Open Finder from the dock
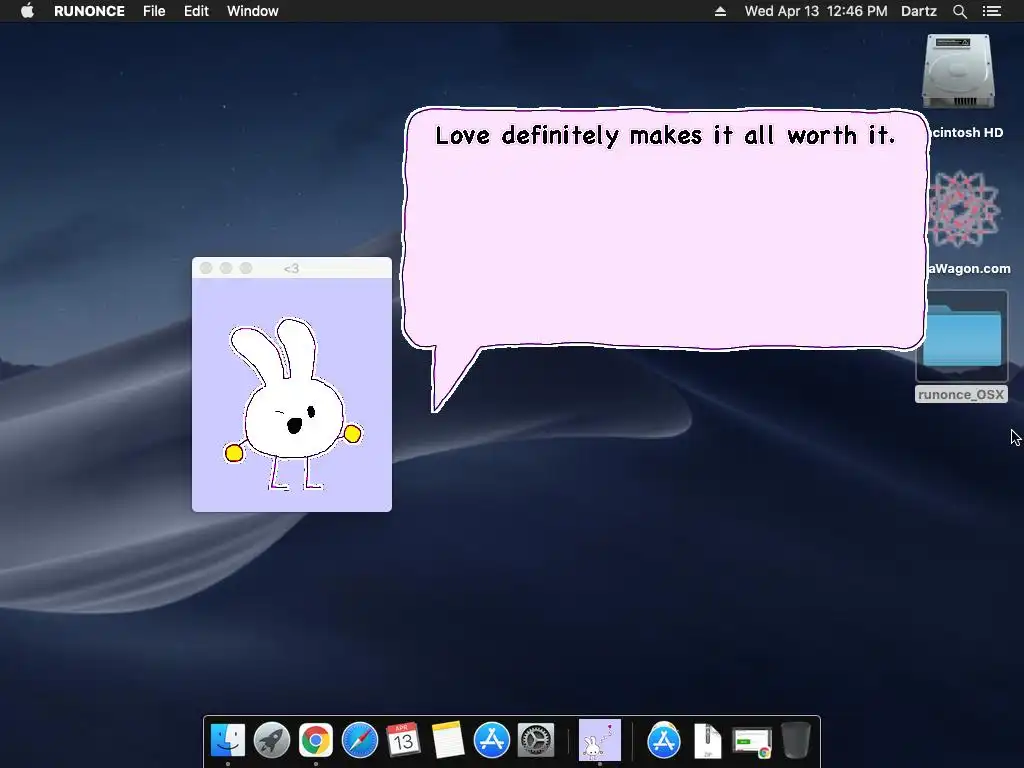This screenshot has width=1024, height=768. (x=228, y=740)
